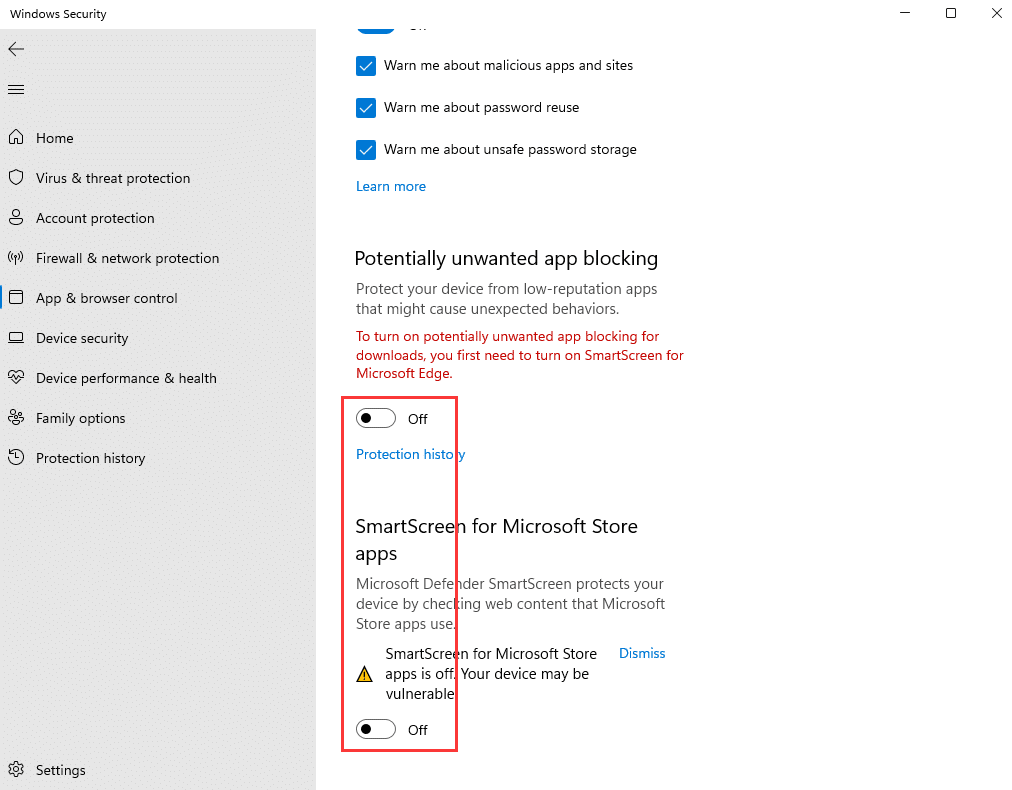Click the Account protection person icon
The image size is (1012, 790).
(16, 218)
